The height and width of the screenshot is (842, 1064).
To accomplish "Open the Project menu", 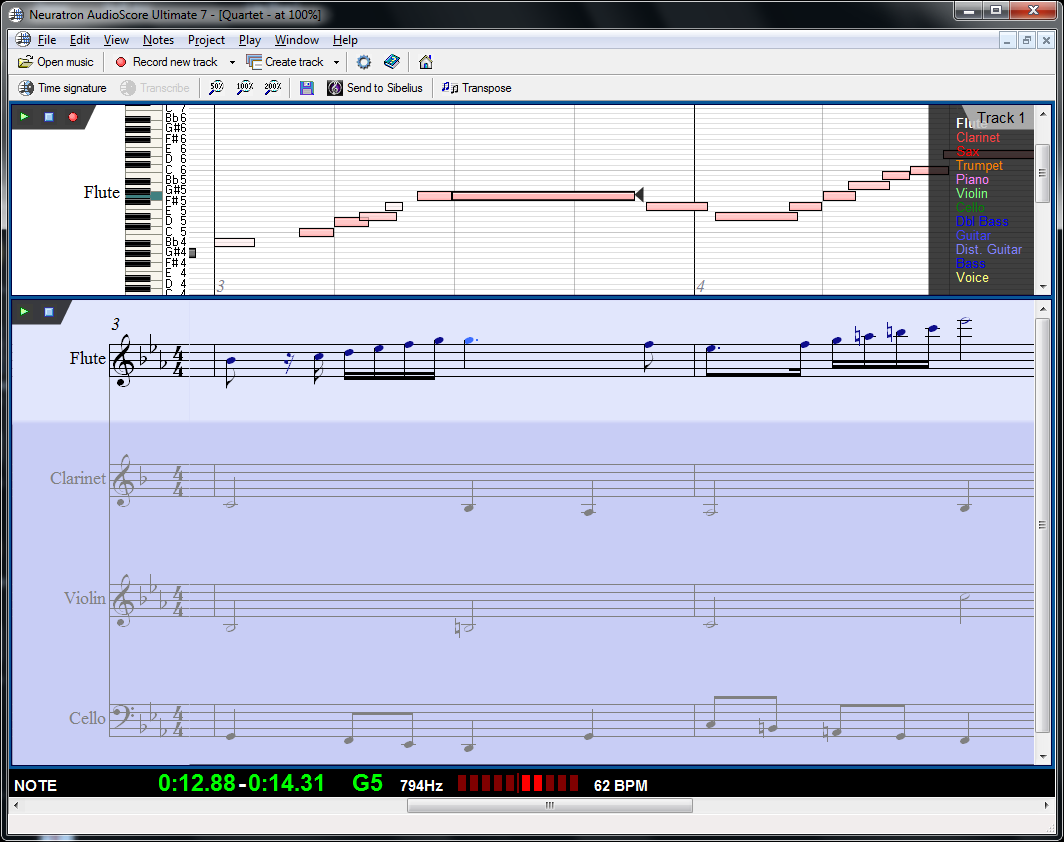I will coord(206,40).
